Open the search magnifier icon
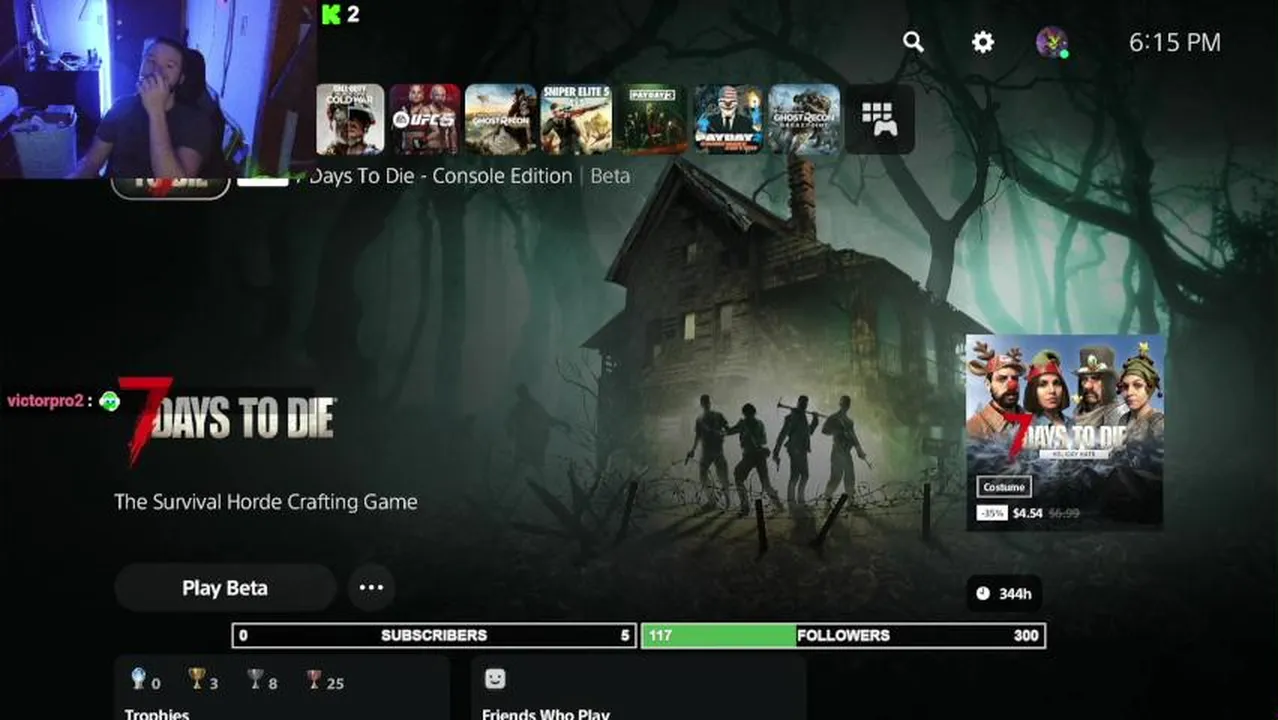The width and height of the screenshot is (1278, 720). pos(913,42)
